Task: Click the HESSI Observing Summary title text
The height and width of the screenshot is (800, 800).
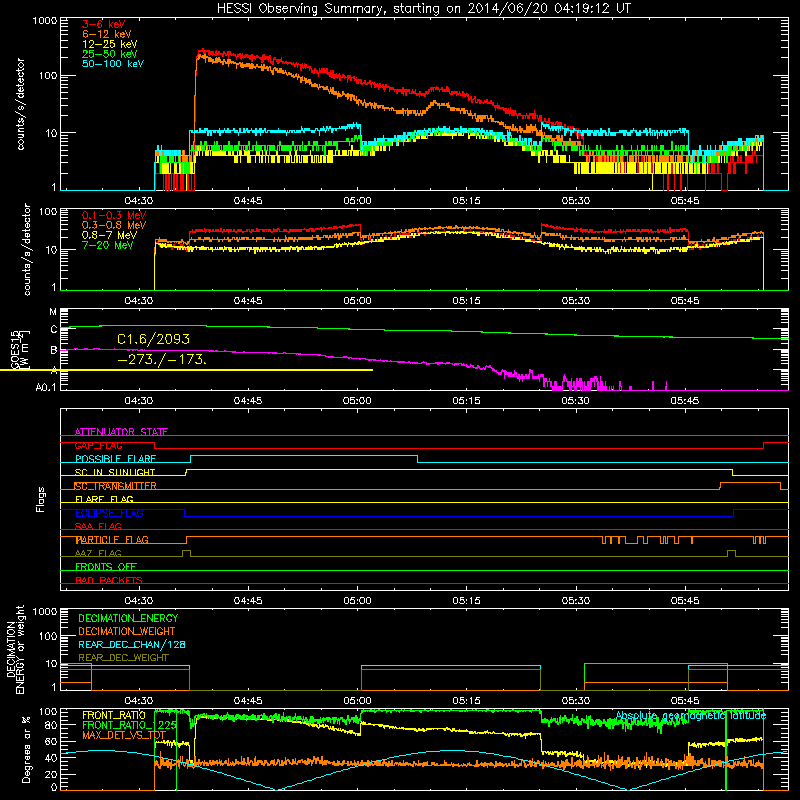Action: tap(424, 9)
